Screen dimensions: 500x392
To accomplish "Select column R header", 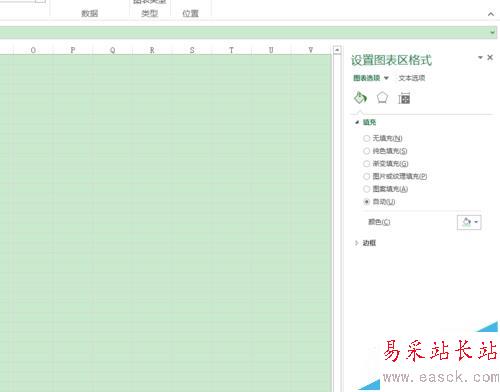I will 152,50.
